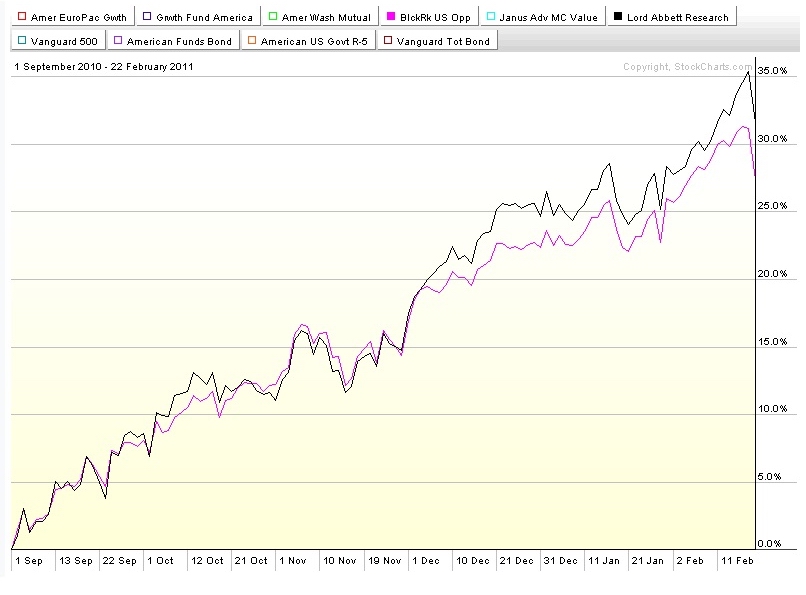Click the 1 Oct date label
This screenshot has height=595, width=806.
(x=160, y=561)
